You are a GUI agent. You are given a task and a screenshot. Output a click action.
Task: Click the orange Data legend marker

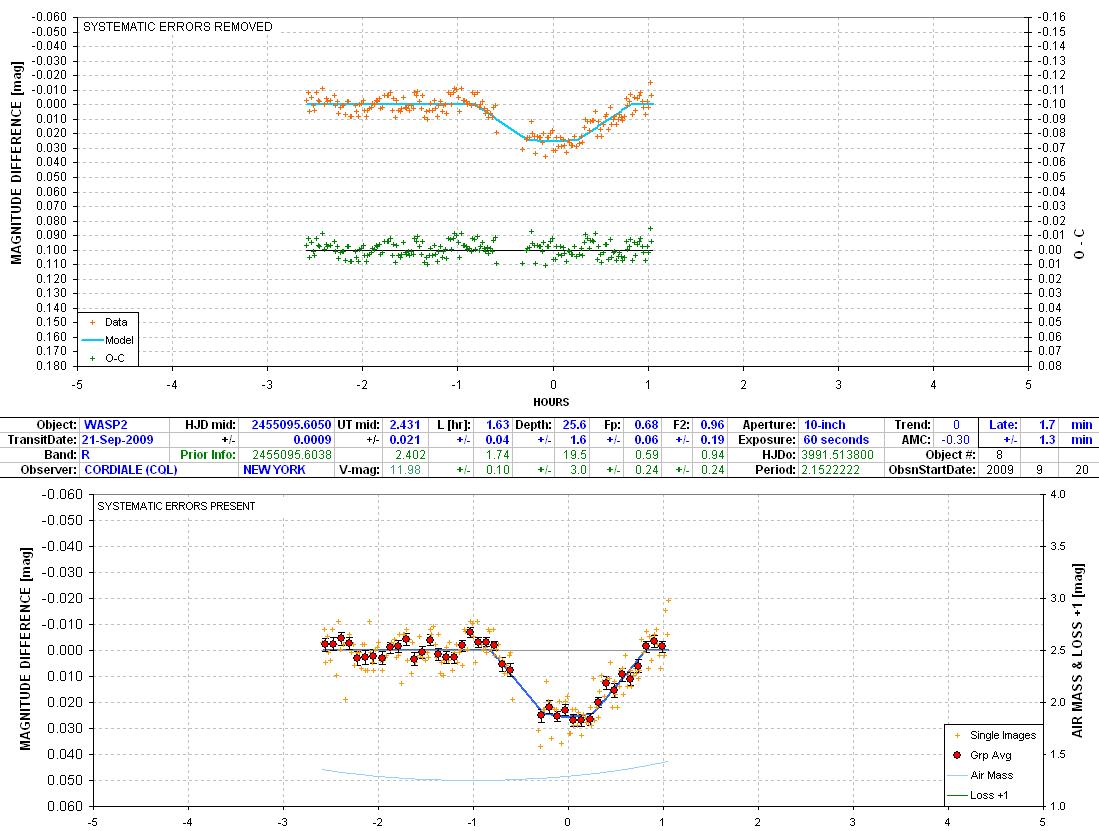[x=92, y=322]
